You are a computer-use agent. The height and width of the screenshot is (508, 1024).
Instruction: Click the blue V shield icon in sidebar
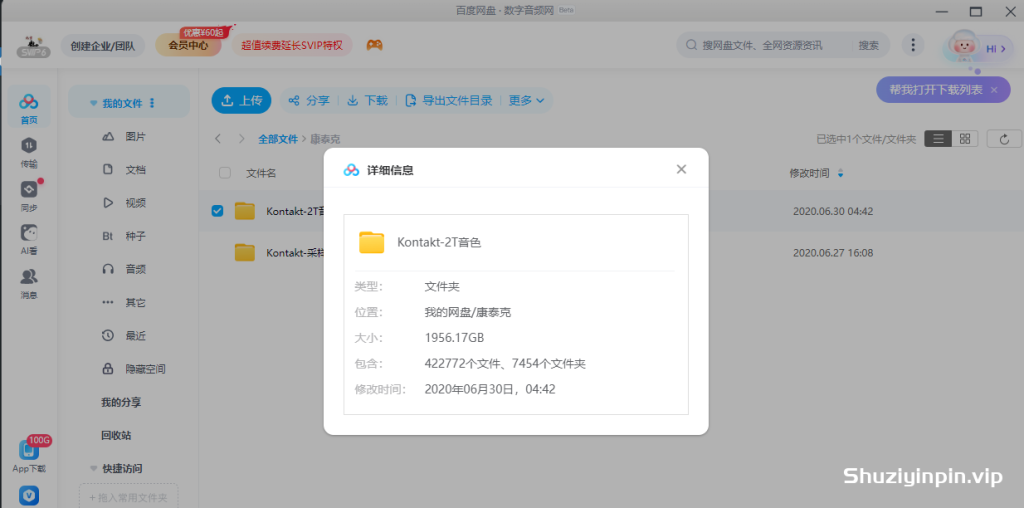[x=29, y=496]
